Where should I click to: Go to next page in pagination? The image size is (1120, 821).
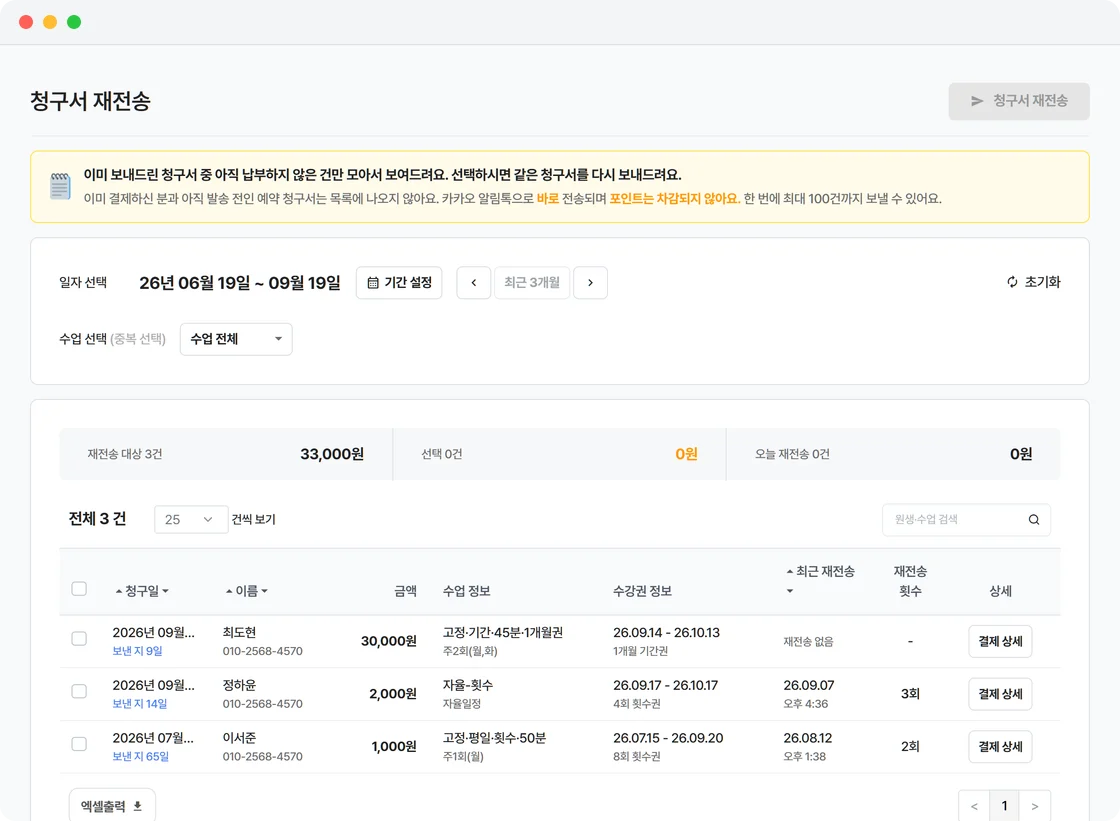[x=1034, y=806]
